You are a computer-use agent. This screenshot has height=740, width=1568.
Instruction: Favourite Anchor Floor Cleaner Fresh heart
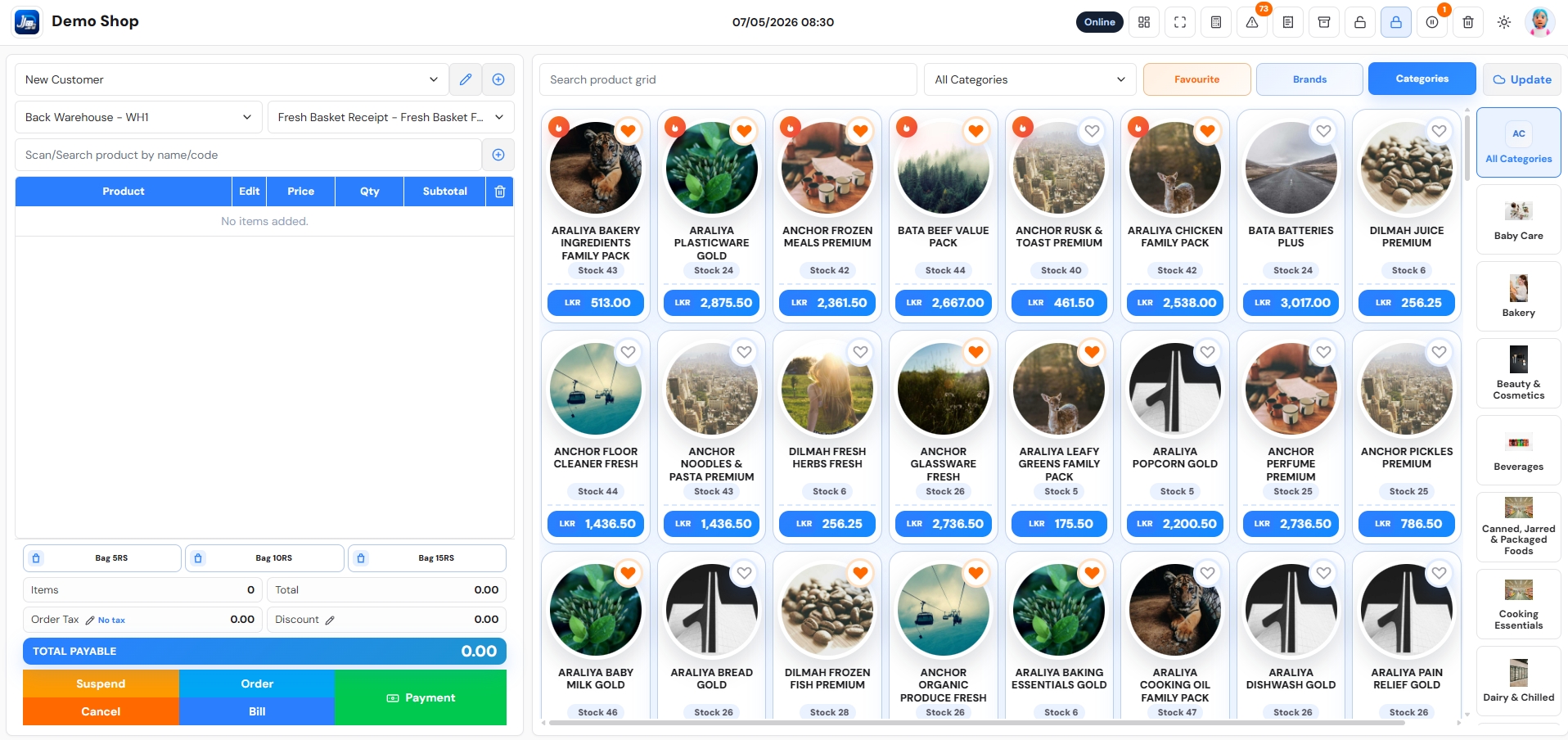coord(628,352)
